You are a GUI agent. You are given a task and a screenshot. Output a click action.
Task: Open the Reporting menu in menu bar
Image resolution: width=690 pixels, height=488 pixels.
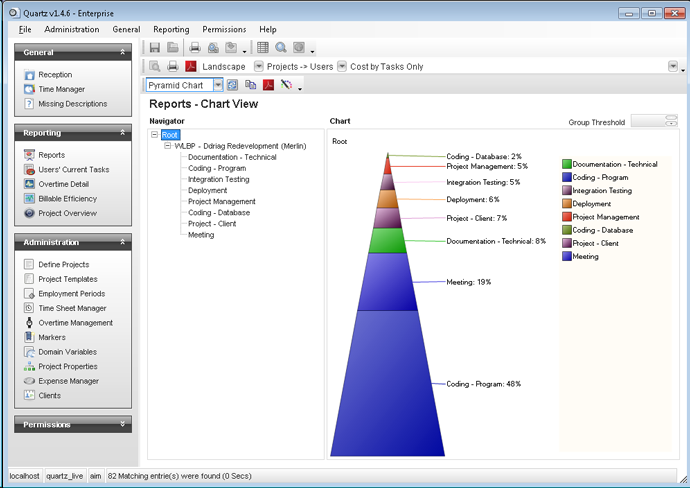(x=171, y=30)
